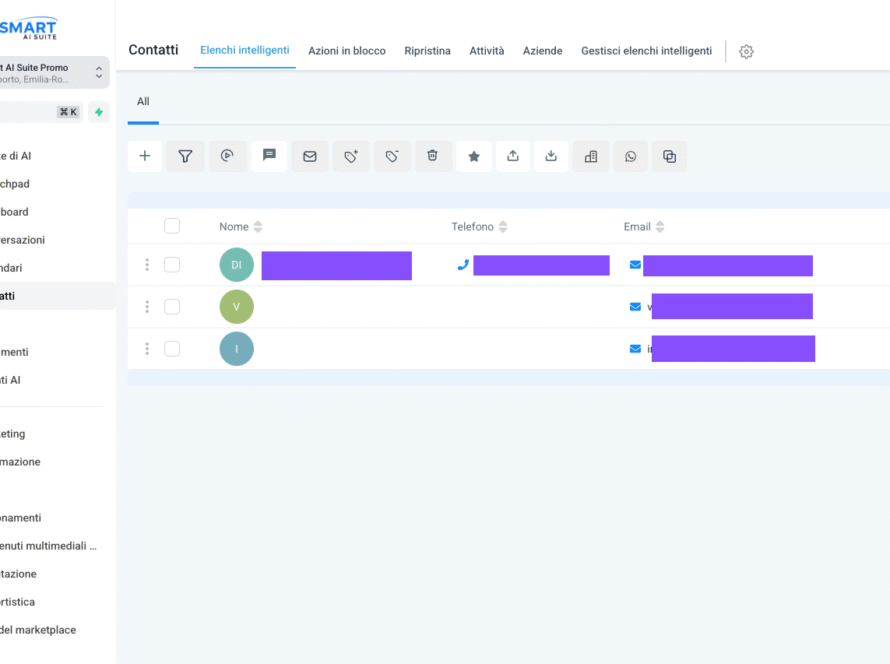890x664 pixels.
Task: Check the box for the V contact row
Action: pos(172,307)
